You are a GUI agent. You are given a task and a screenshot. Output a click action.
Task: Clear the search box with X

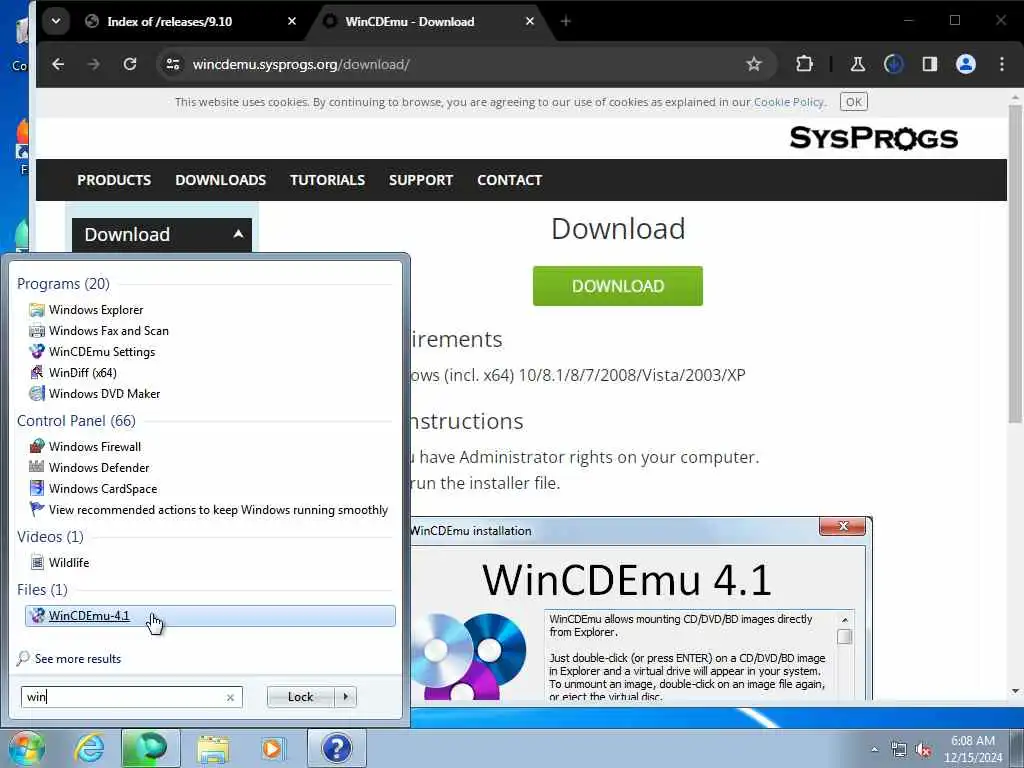(231, 697)
